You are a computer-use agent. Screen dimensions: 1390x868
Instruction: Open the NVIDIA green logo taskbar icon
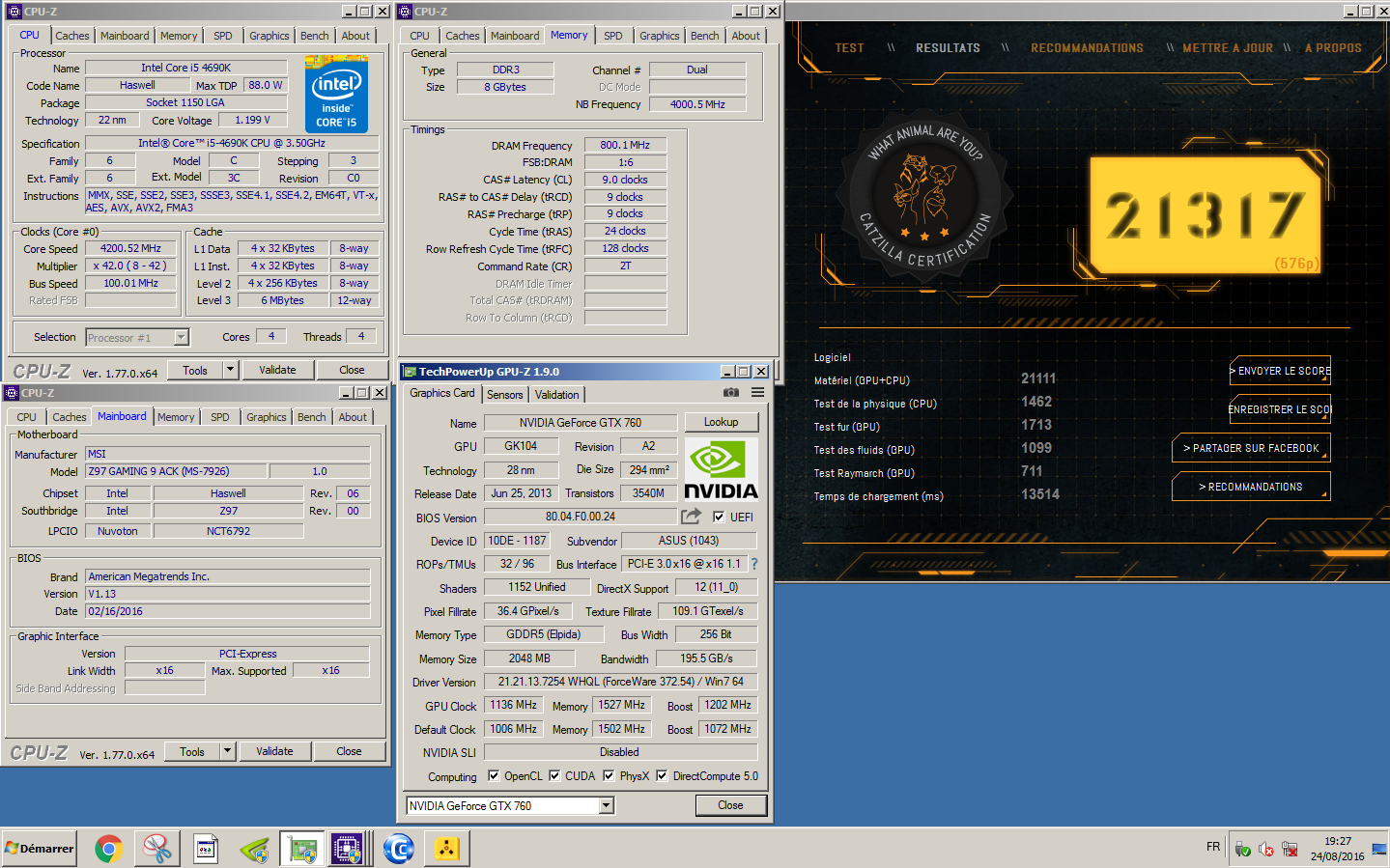pos(254,849)
